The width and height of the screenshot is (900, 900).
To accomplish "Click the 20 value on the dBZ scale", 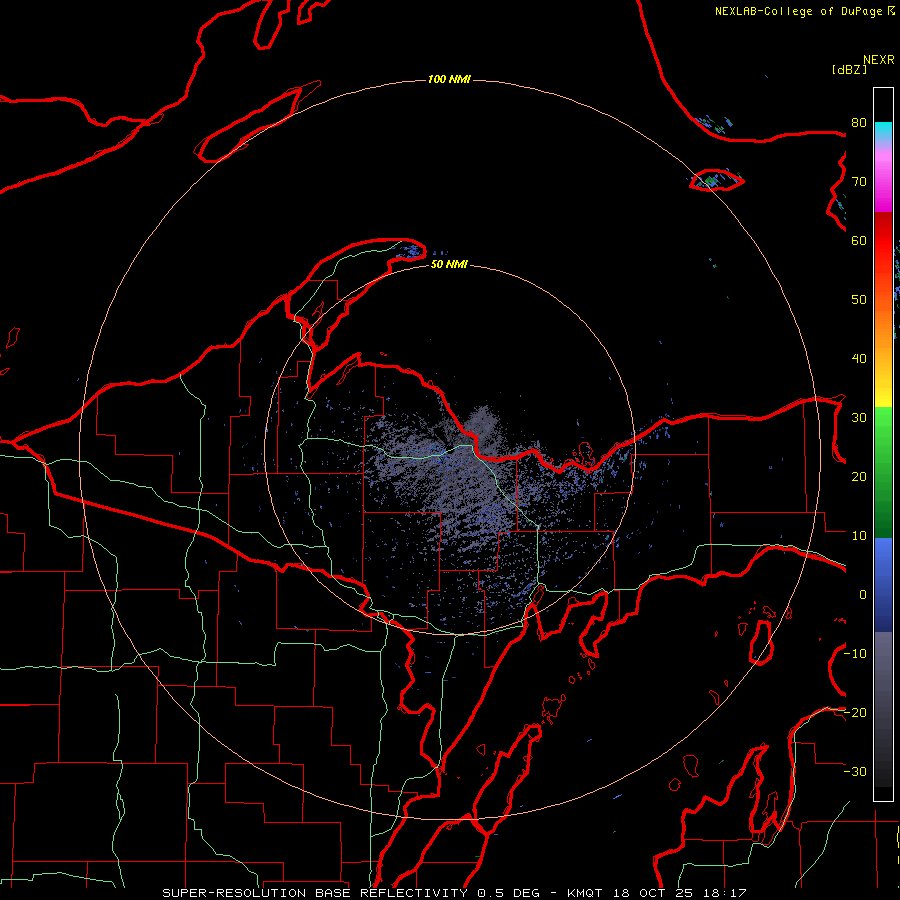I will 859,477.
